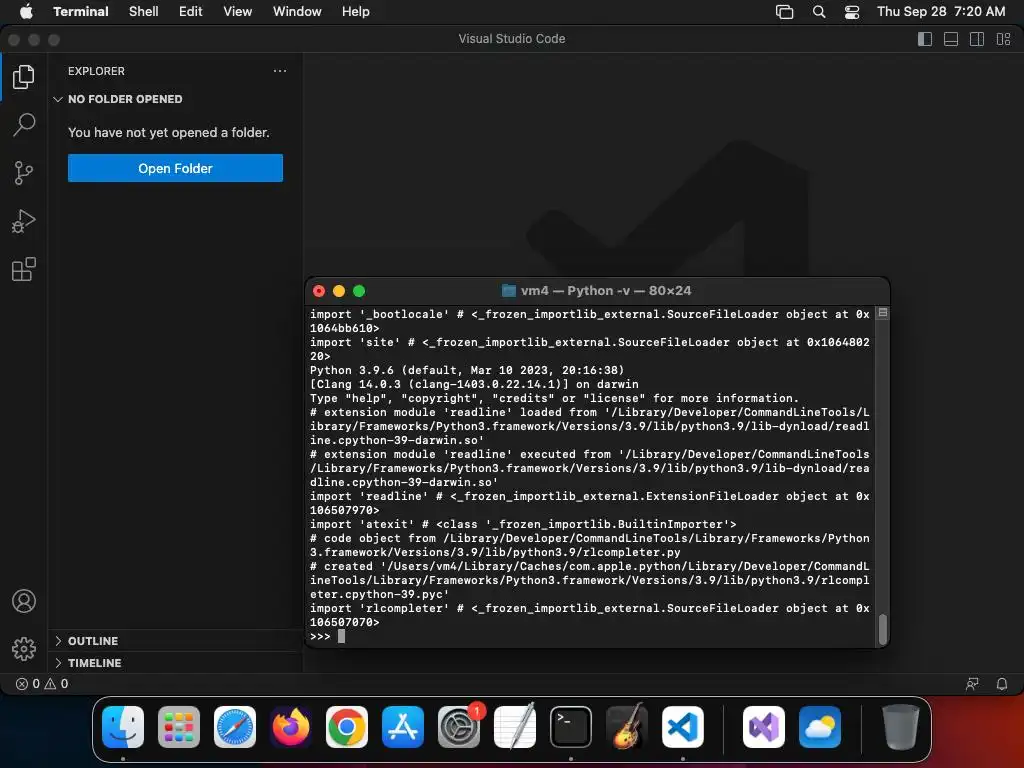Open the Extensions view icon
The image size is (1024, 768).
click(24, 269)
